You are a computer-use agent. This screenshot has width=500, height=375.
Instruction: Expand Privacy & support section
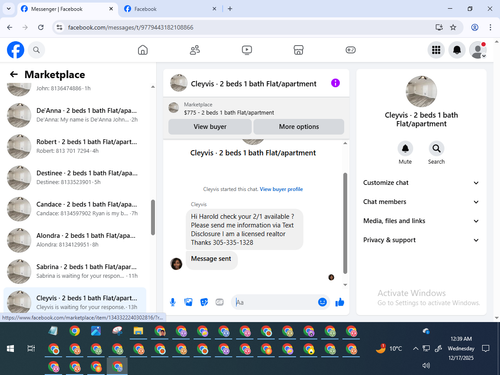(x=421, y=240)
